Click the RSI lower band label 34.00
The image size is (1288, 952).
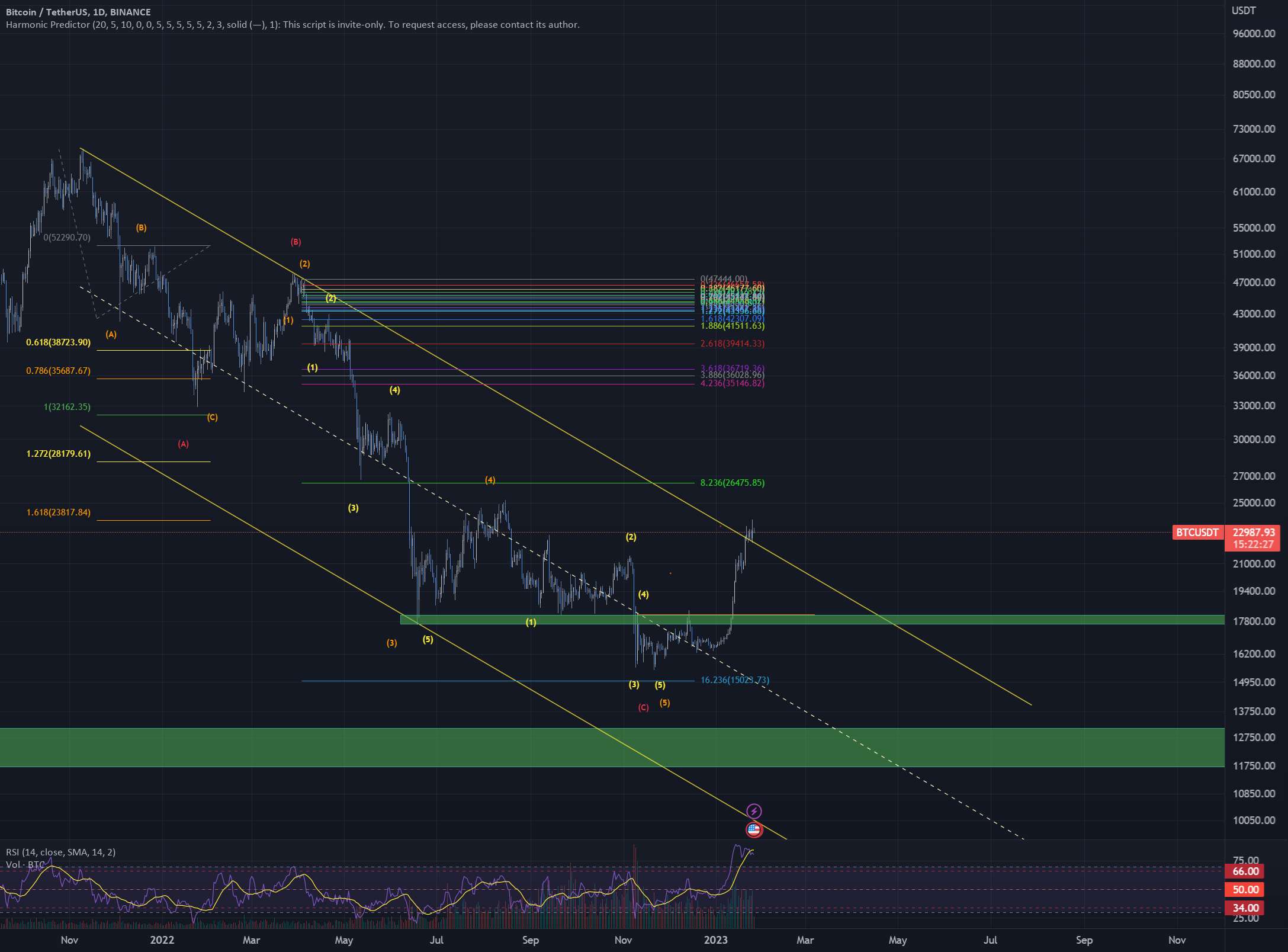(x=1244, y=908)
